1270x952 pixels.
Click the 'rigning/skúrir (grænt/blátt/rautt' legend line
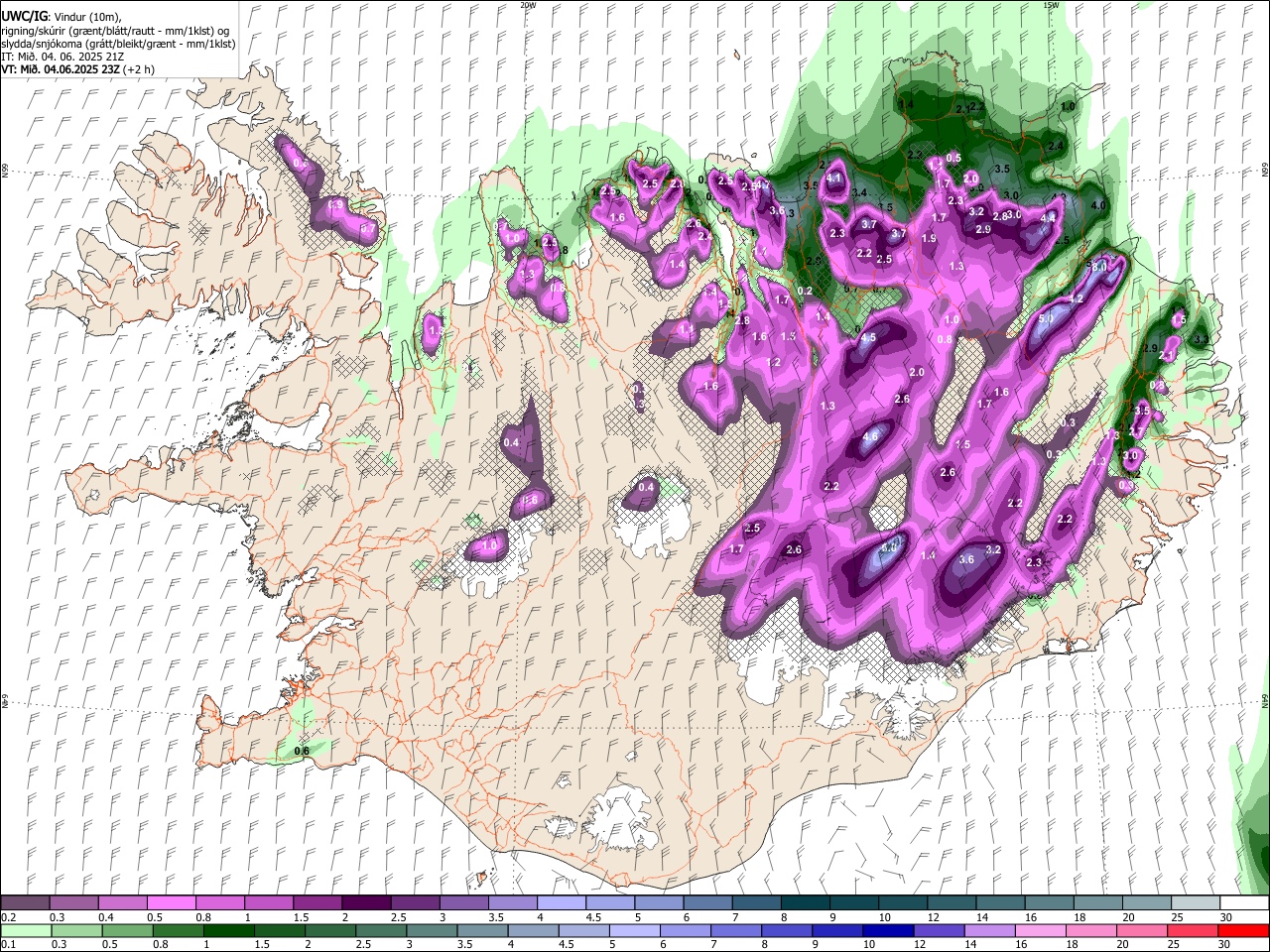tap(115, 30)
